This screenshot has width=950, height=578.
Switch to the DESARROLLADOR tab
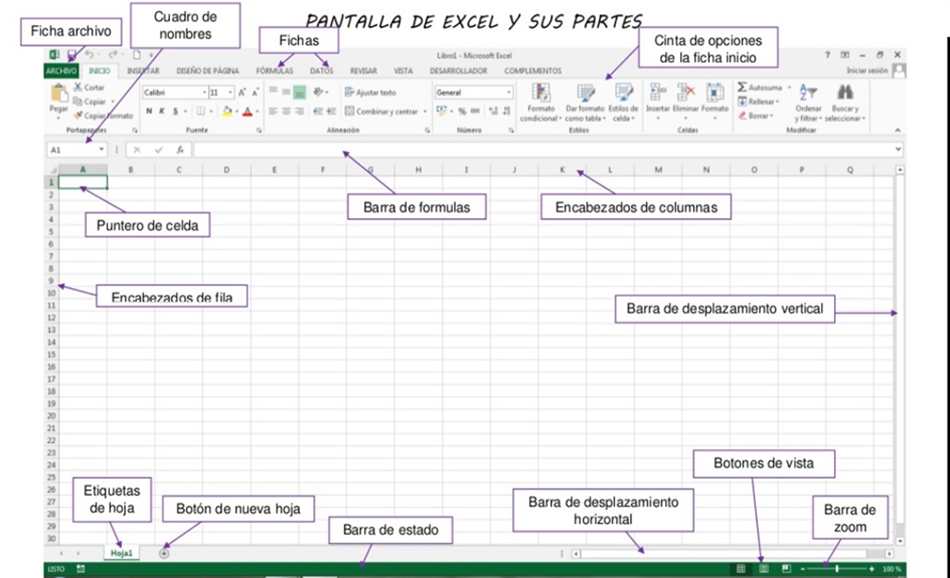[x=459, y=71]
